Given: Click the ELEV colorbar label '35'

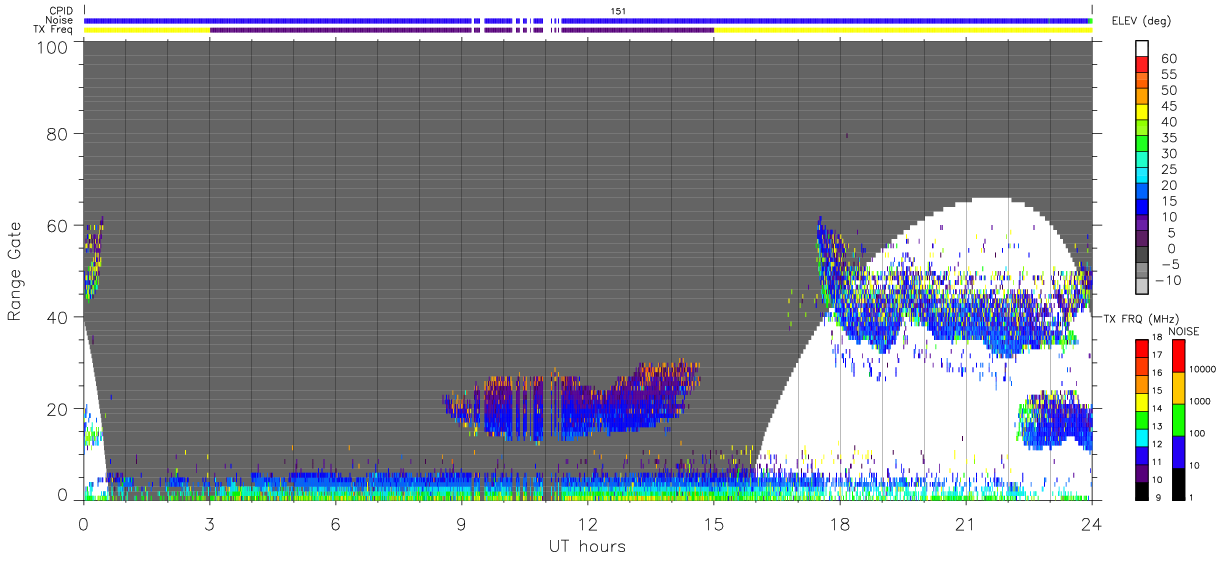Looking at the screenshot, I should point(1167,138).
